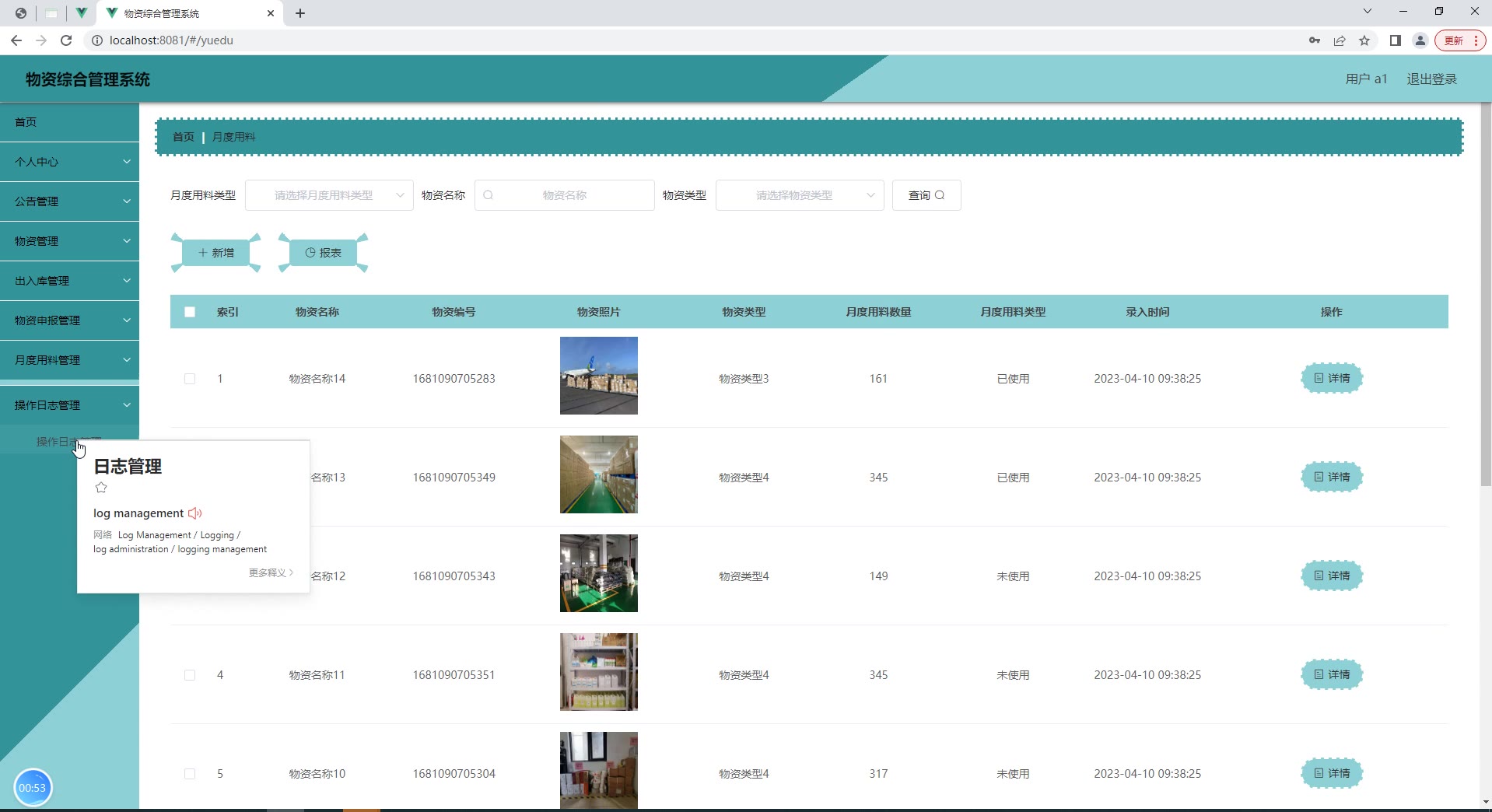Open the airplane cargo photo thumbnail
Screen dimensions: 1492x812
[599, 376]
